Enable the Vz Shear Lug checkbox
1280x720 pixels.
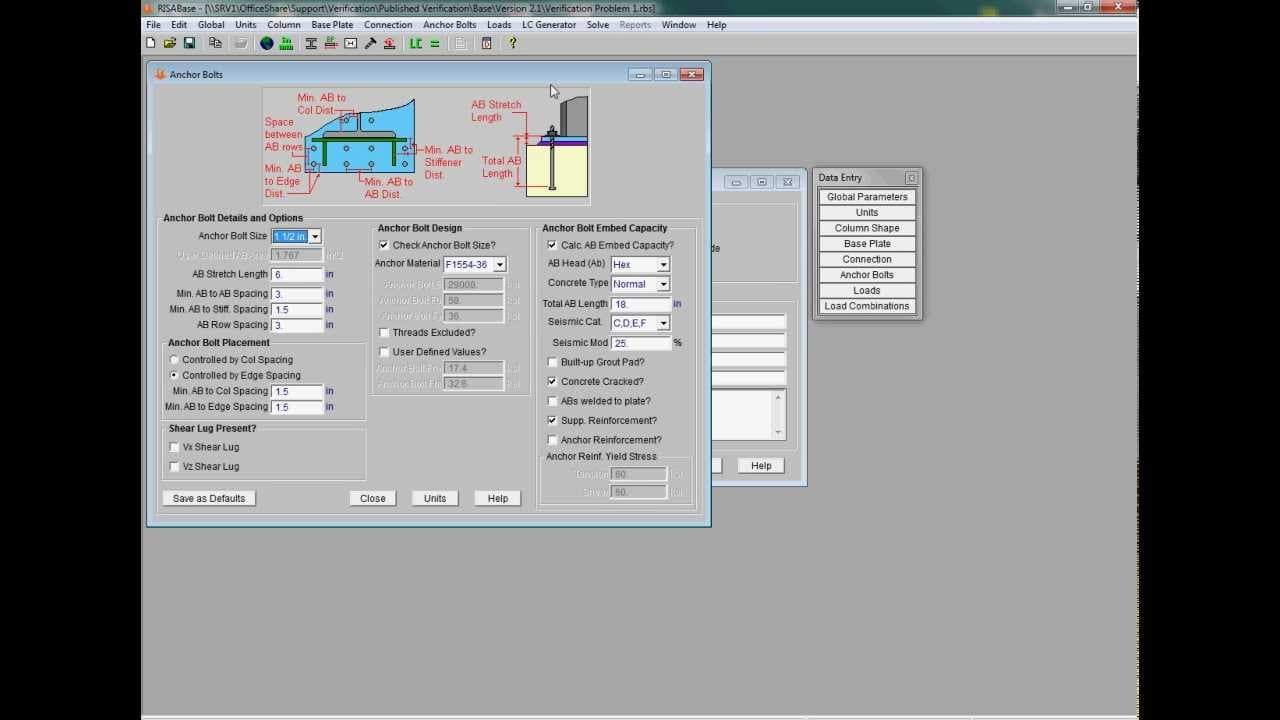[174, 467]
